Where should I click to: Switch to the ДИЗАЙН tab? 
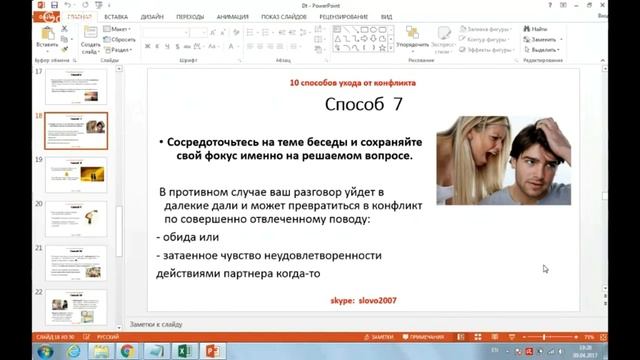point(152,17)
